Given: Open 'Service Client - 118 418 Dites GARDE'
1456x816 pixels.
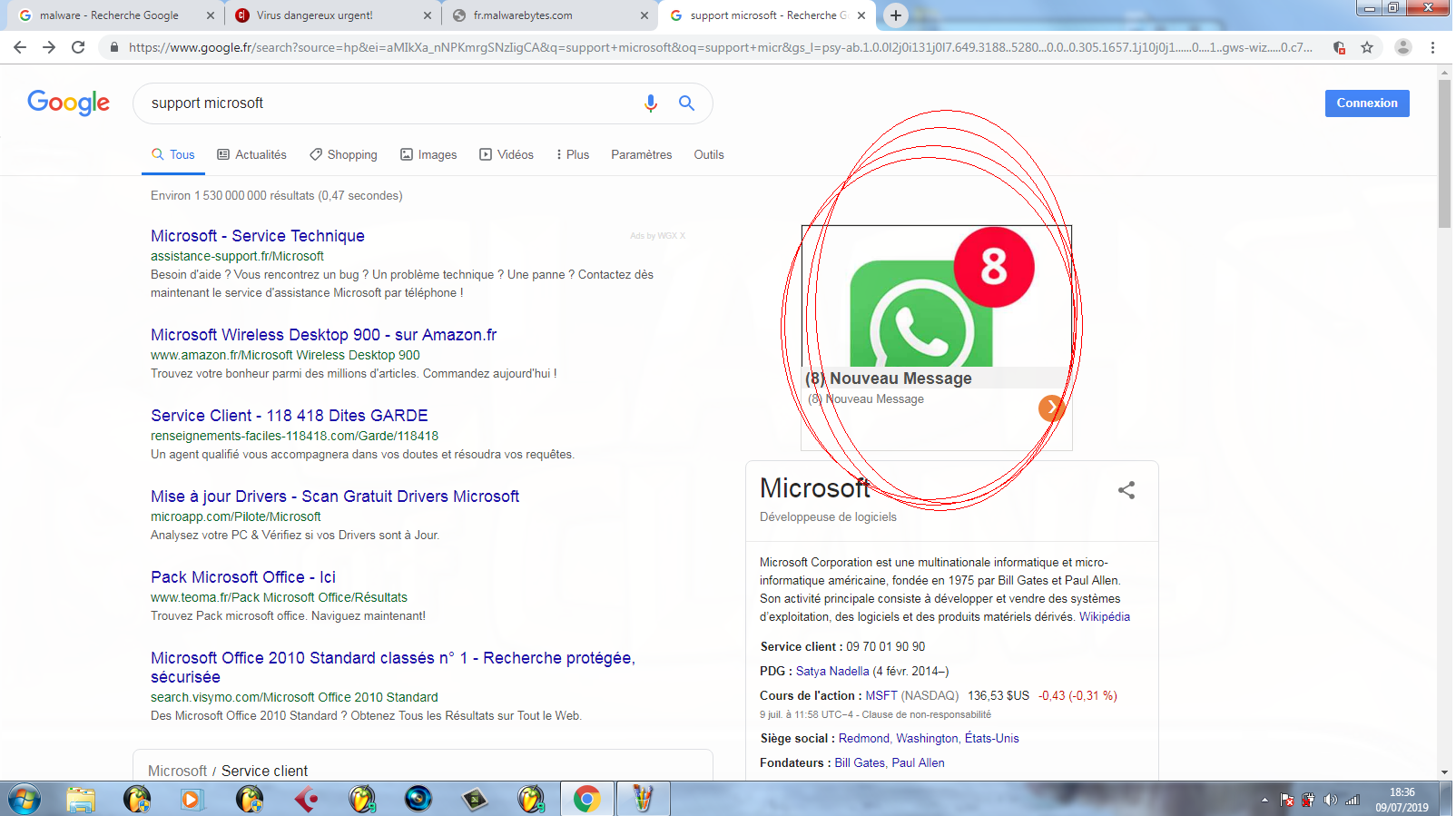Looking at the screenshot, I should tap(290, 416).
